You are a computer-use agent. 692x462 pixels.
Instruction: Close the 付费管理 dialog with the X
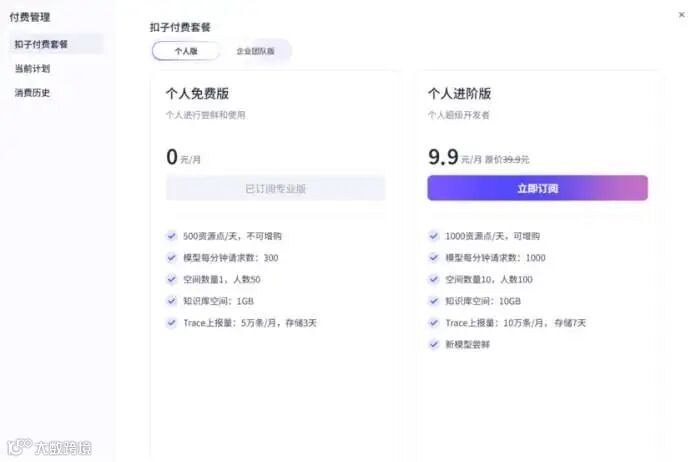click(681, 15)
